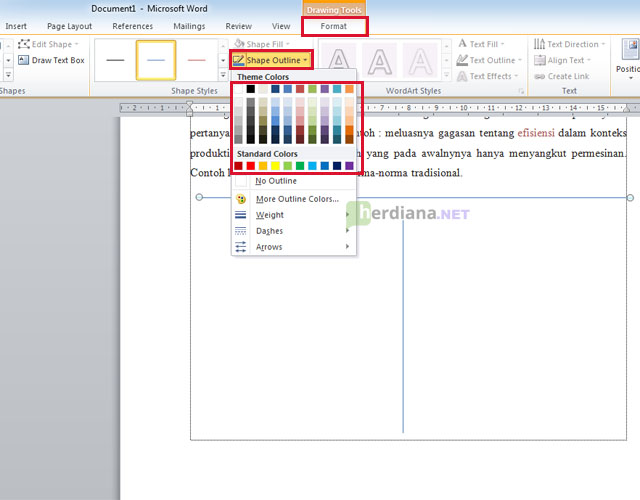Select No Outline menu option
640x500 pixels.
click(x=294, y=181)
